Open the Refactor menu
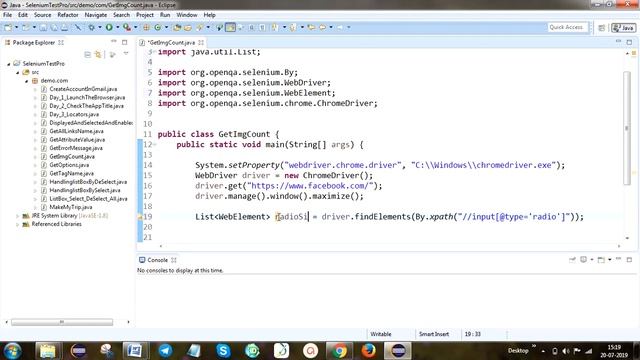Viewport: 640px width, 360px height. [68, 15]
